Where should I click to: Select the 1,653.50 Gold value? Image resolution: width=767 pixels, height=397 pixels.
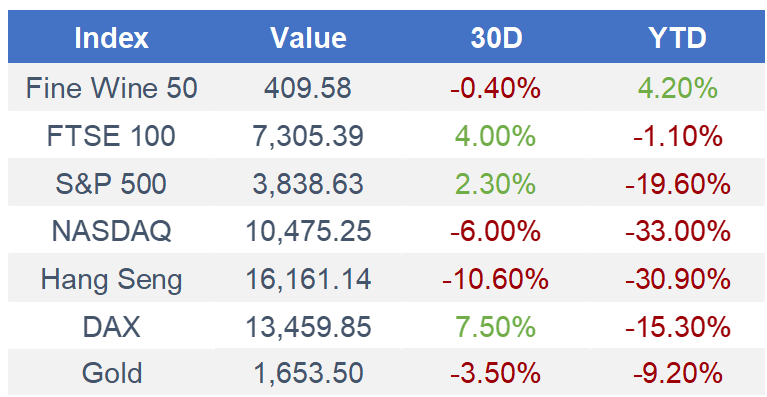(x=308, y=374)
